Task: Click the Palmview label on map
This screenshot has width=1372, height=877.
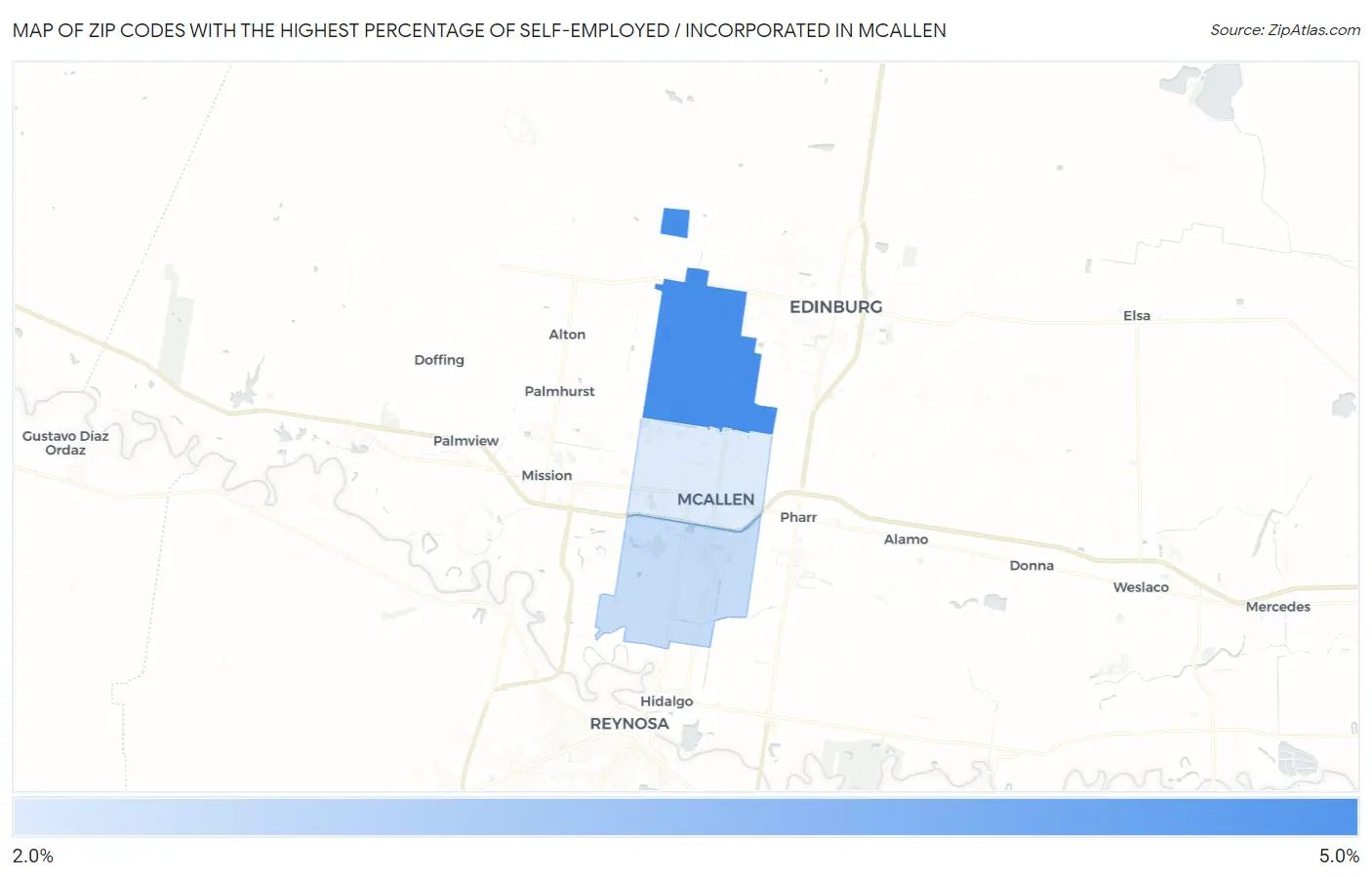Action: pos(465,441)
